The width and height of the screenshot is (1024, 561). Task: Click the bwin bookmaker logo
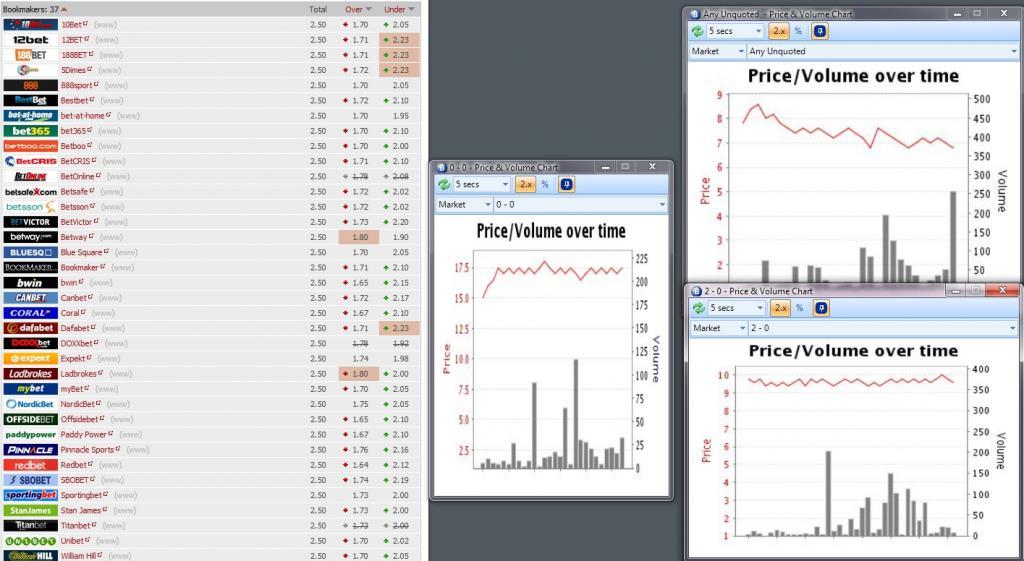[x=31, y=283]
